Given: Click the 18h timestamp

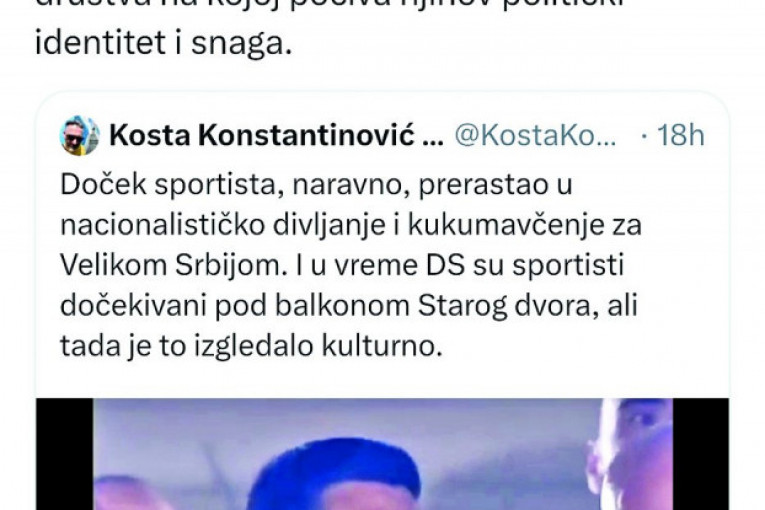Looking at the screenshot, I should click(x=681, y=135).
